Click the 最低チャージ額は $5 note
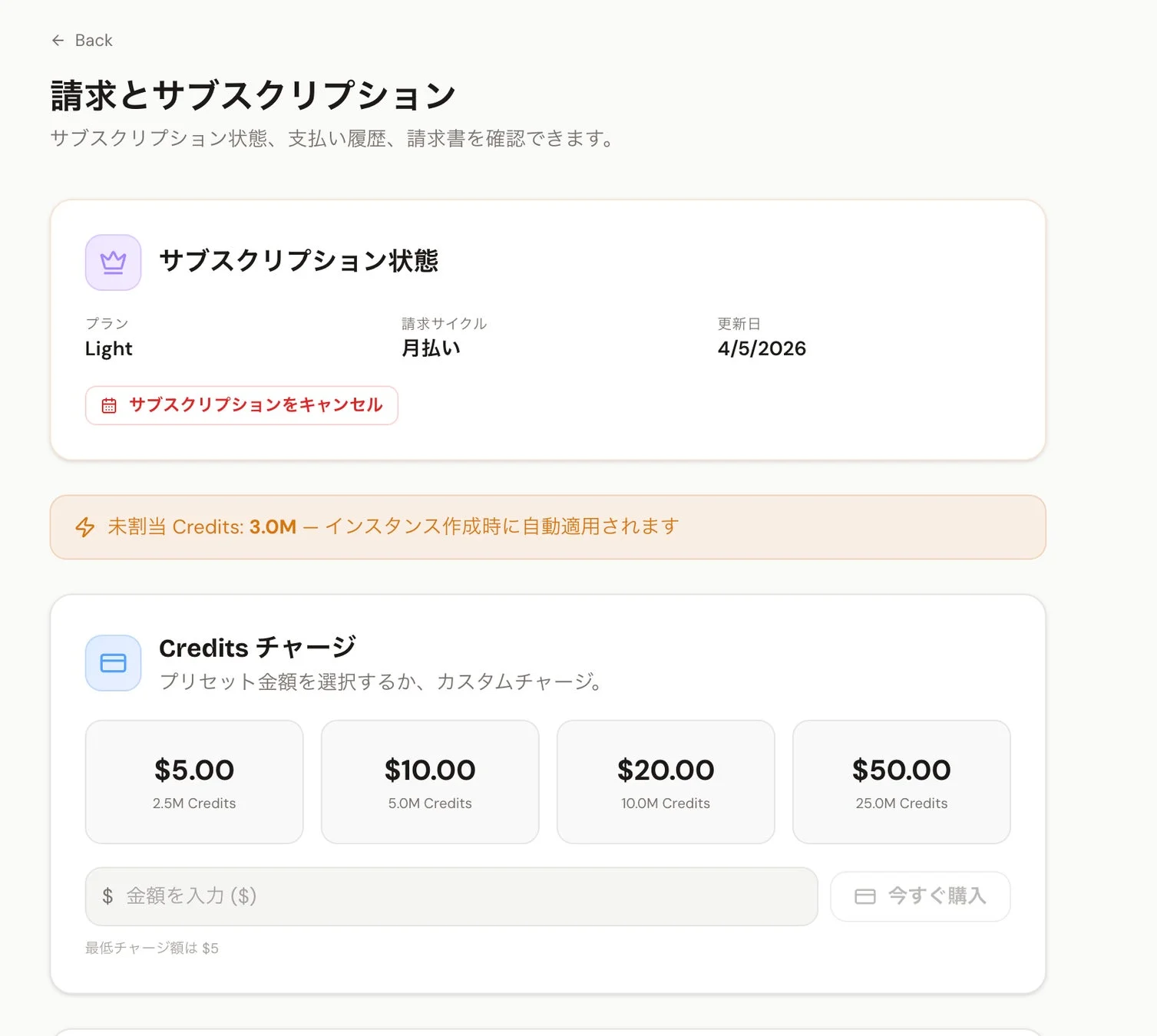 150,948
